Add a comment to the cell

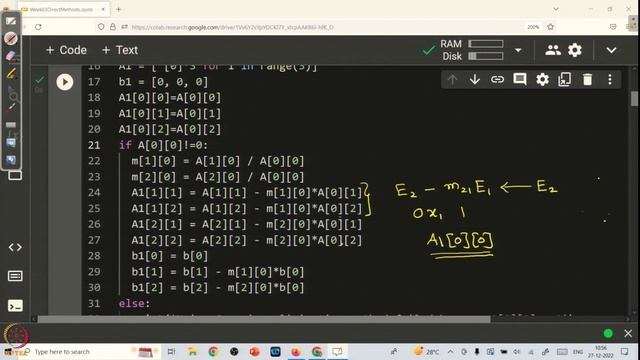point(520,79)
